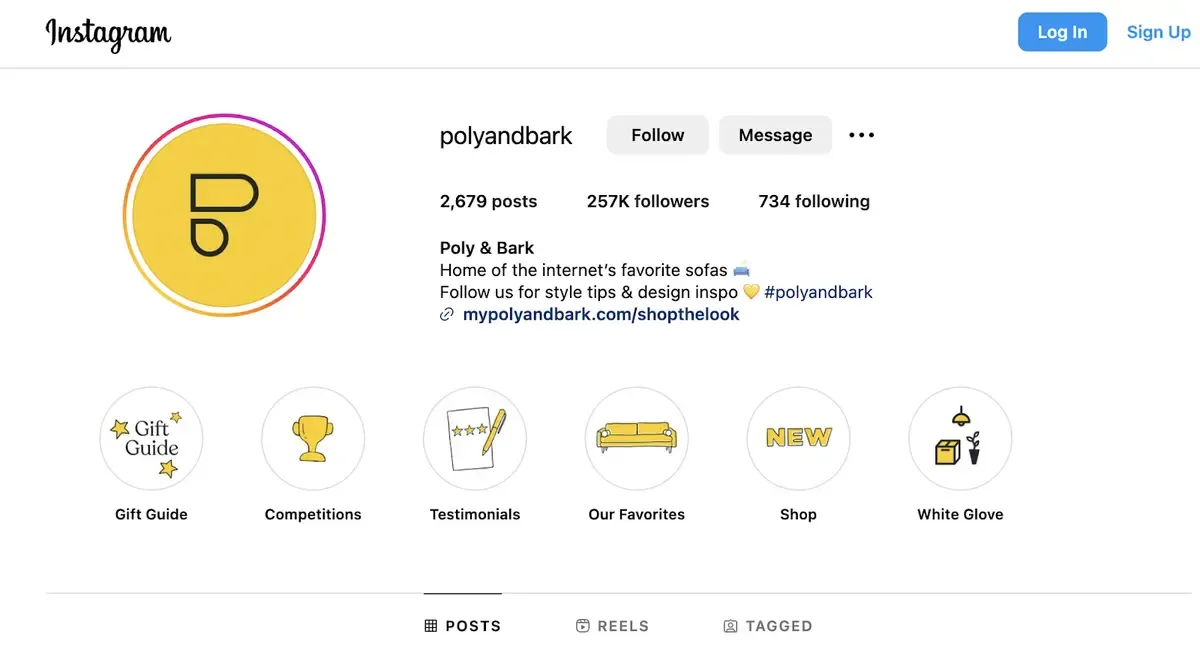Open the Our Favorites sofa highlight
The image size is (1200, 649).
[637, 438]
